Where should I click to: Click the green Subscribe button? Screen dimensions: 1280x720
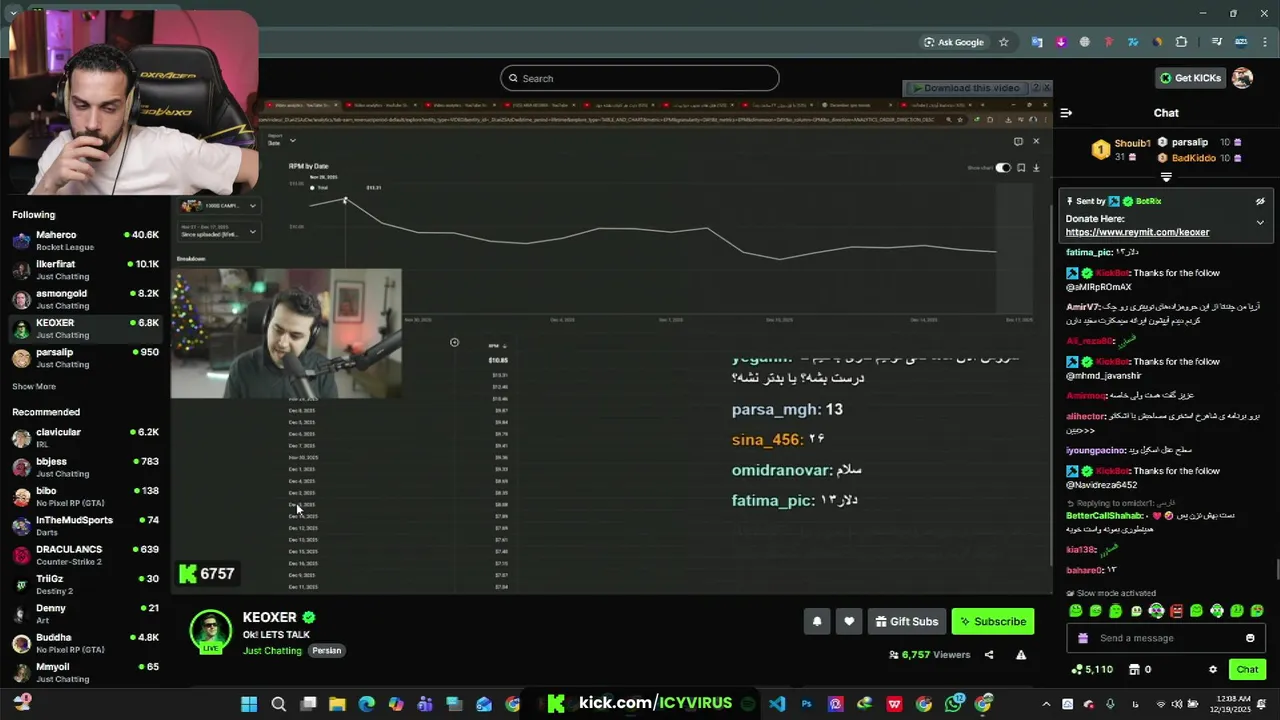click(993, 621)
